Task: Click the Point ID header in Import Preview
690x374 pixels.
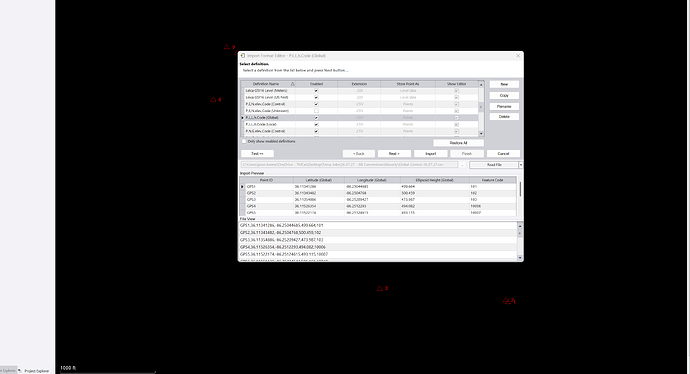Action: pyautogui.click(x=266, y=180)
